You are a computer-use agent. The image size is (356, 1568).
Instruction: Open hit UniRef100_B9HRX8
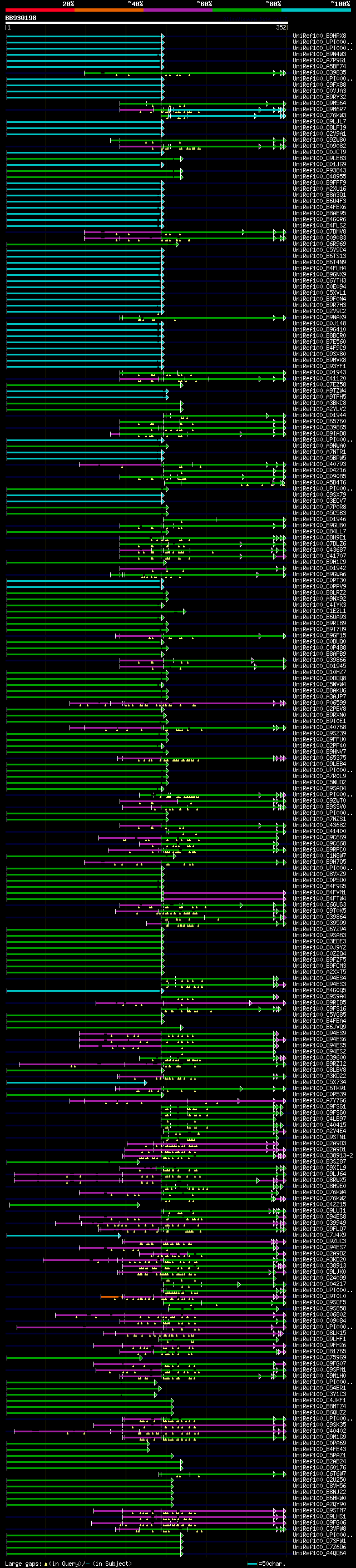point(319,36)
